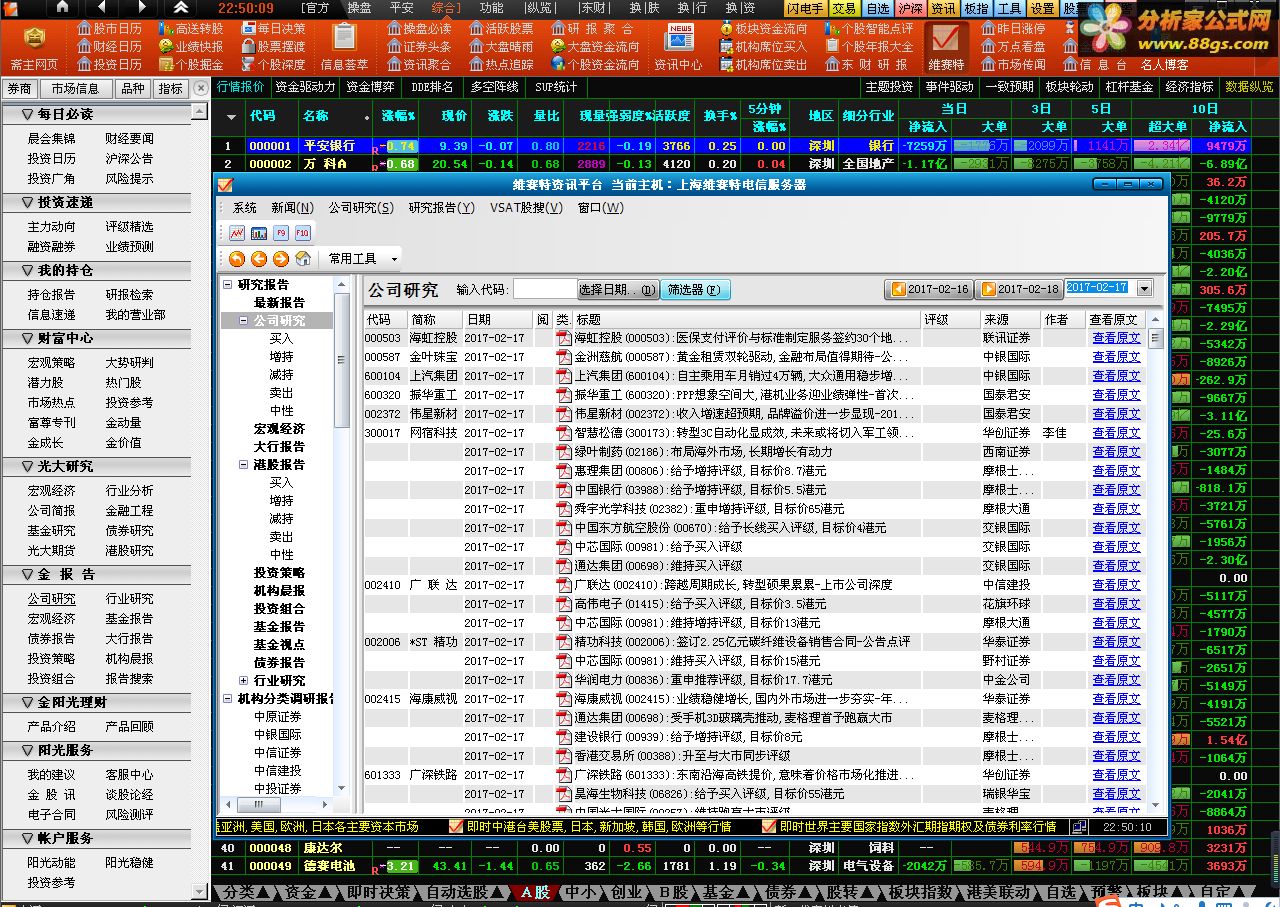1280x907 pixels.
Task: Click the F9 toolbar icon
Action: (281, 233)
